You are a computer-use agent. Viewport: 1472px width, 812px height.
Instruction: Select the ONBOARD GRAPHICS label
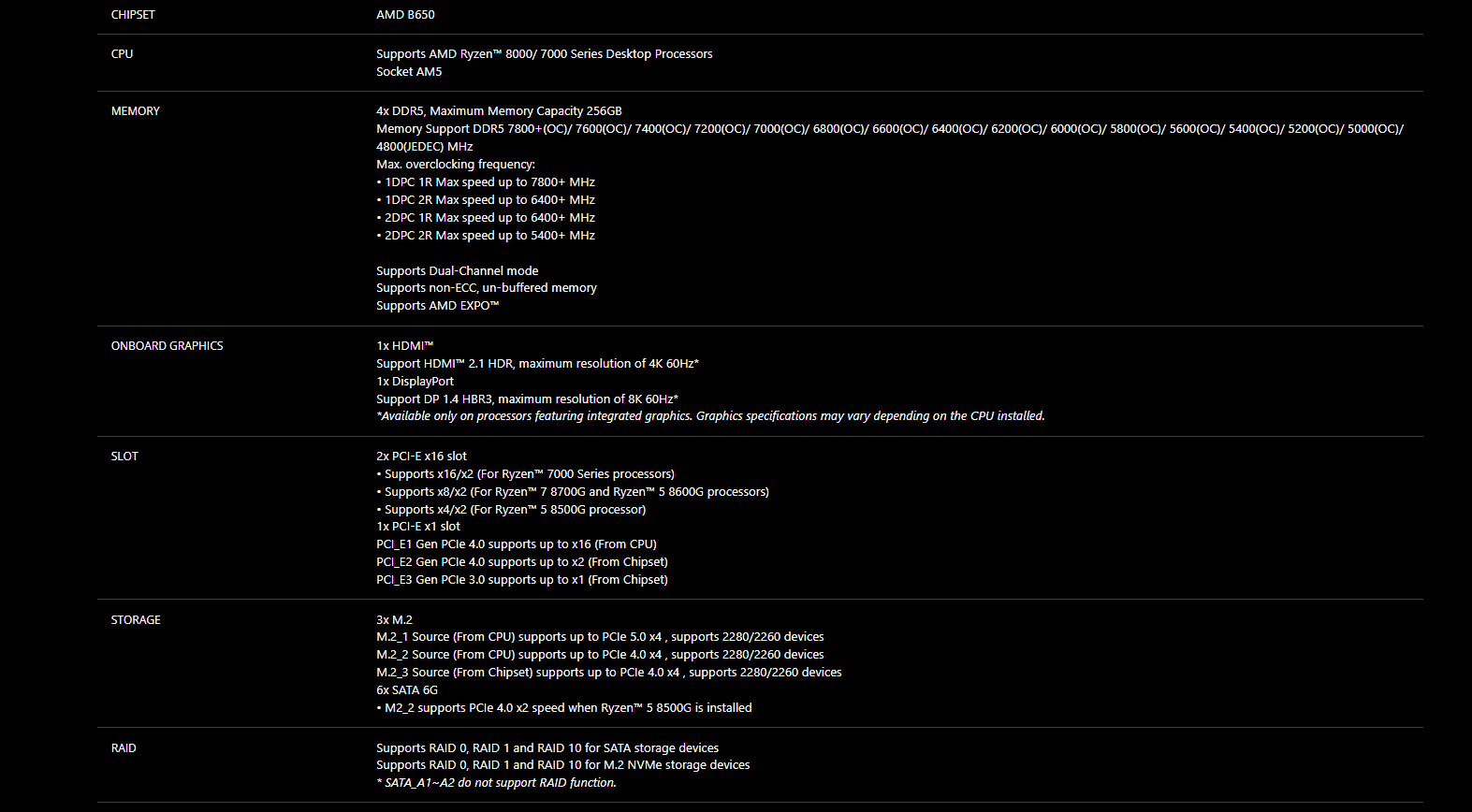tap(167, 346)
